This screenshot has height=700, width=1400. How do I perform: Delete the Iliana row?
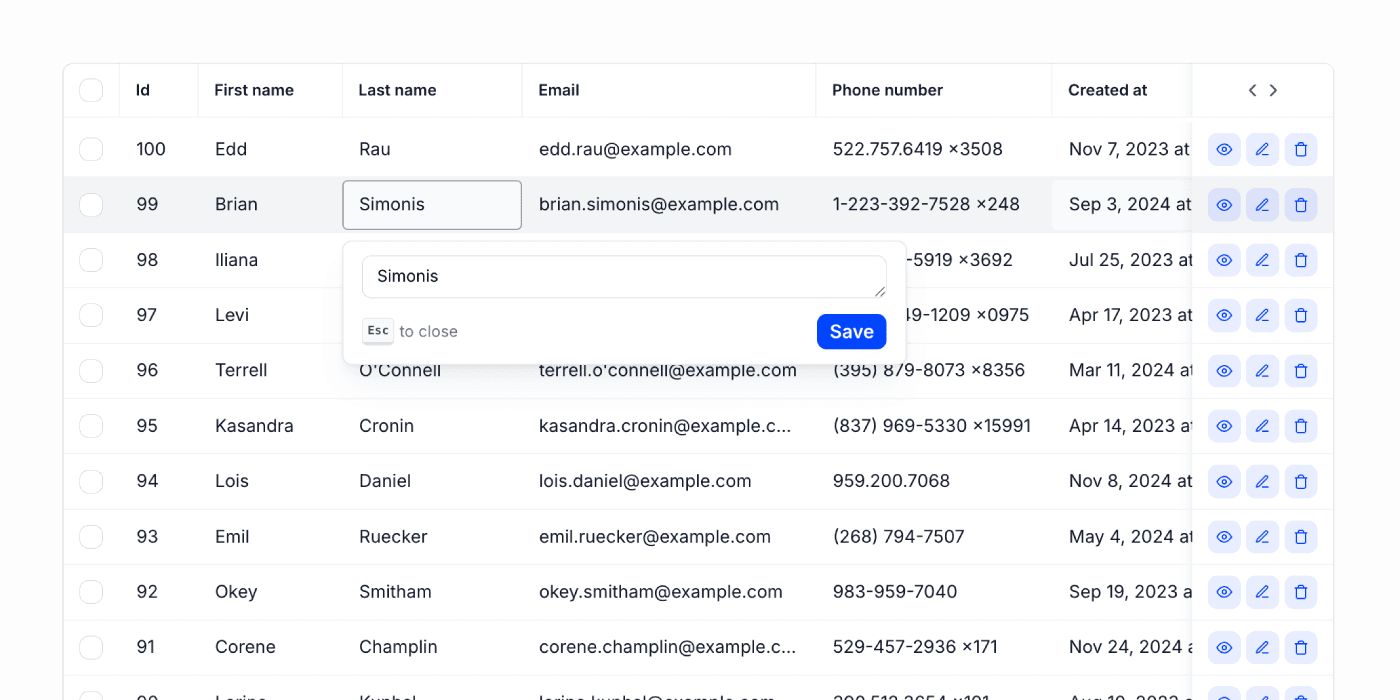click(x=1301, y=260)
